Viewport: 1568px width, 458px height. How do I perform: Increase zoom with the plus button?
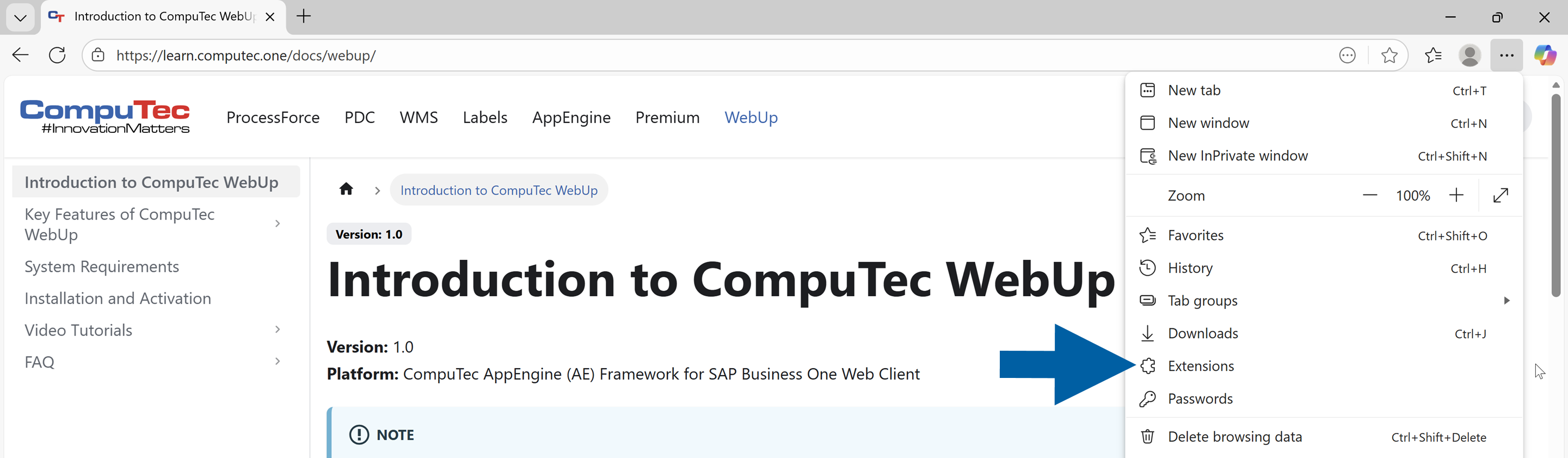click(x=1456, y=196)
